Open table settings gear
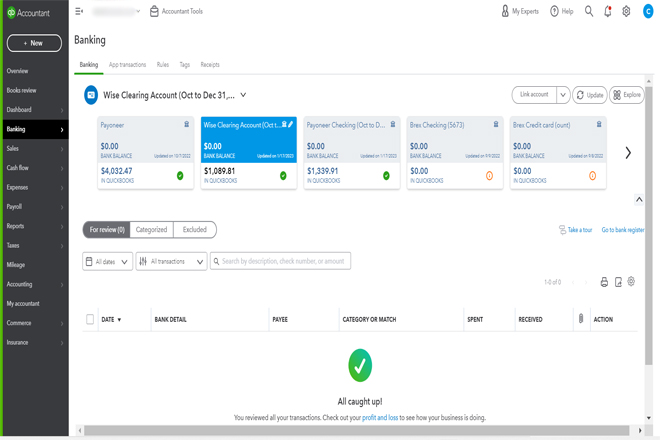 click(631, 281)
